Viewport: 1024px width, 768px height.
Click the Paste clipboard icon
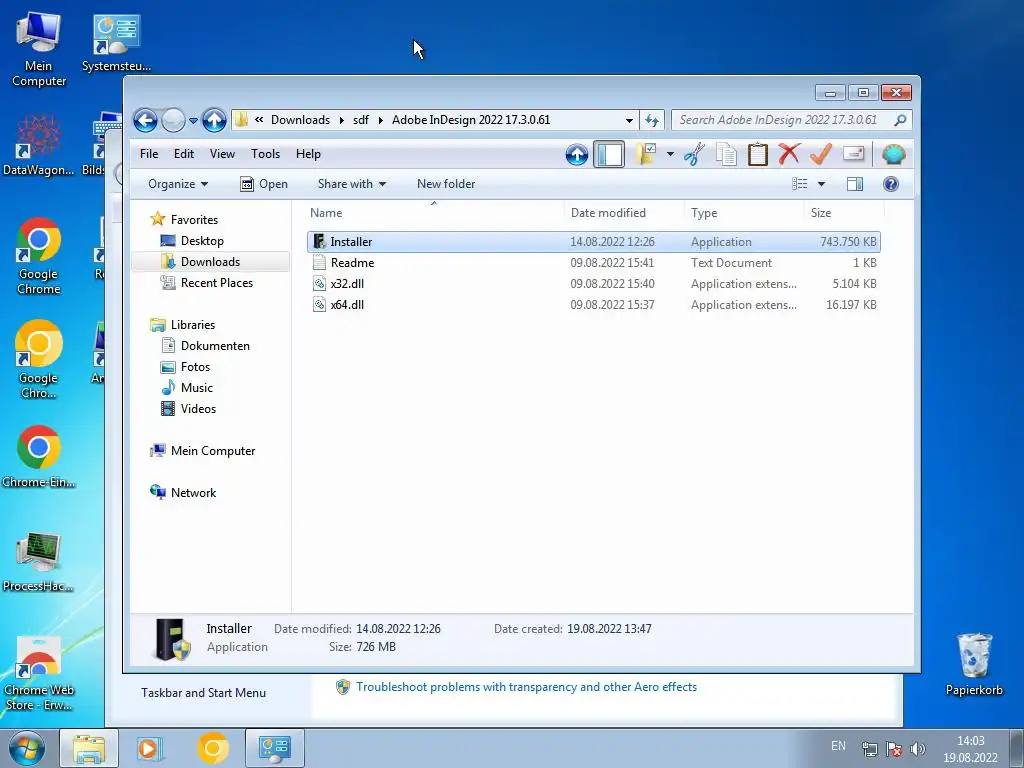758,155
